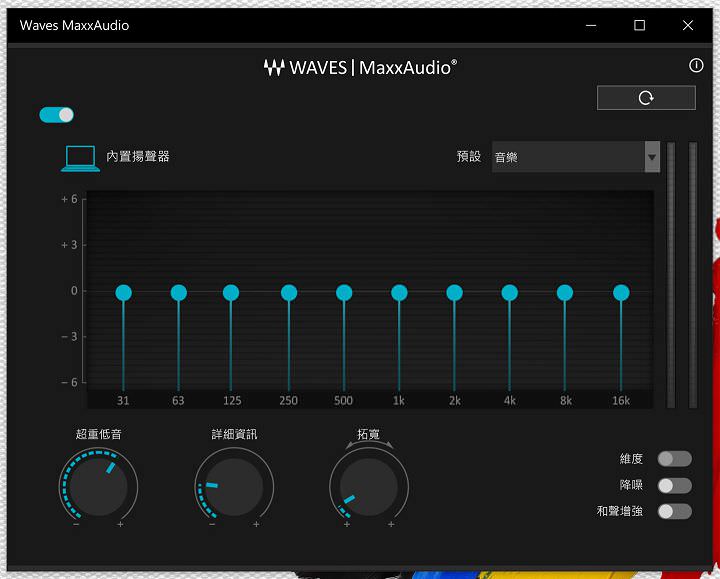This screenshot has width=720, height=579.
Task: Click the info icon in top right
Action: [x=697, y=66]
